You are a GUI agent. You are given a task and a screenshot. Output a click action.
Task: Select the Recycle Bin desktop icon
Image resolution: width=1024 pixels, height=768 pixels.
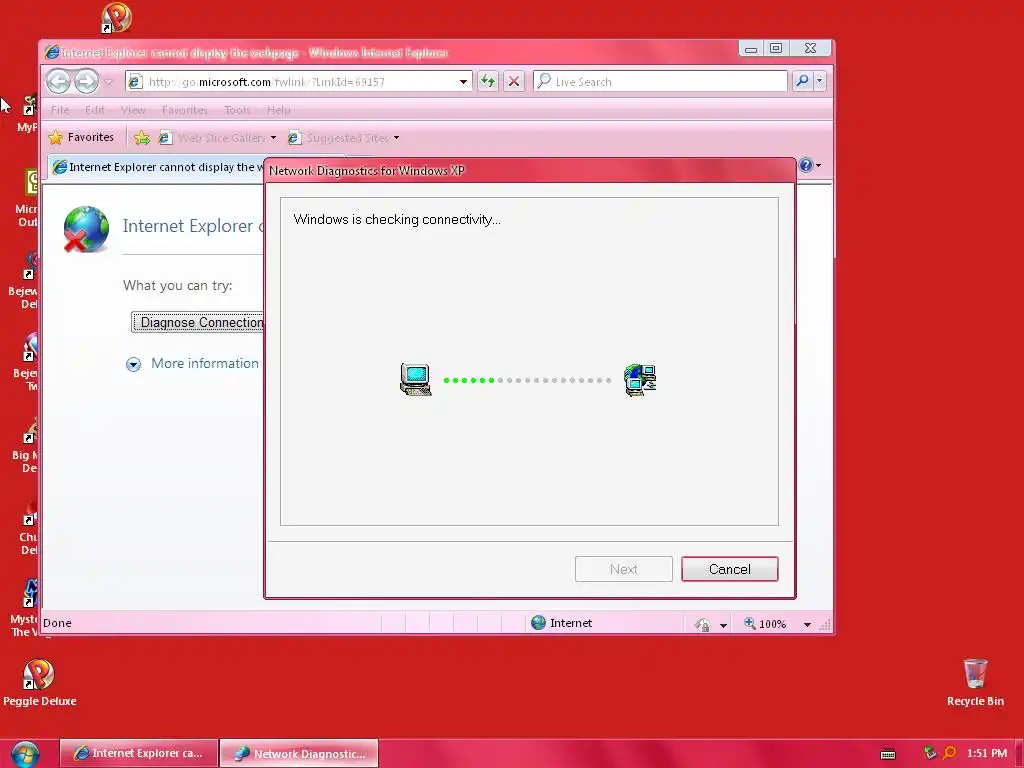pos(975,682)
